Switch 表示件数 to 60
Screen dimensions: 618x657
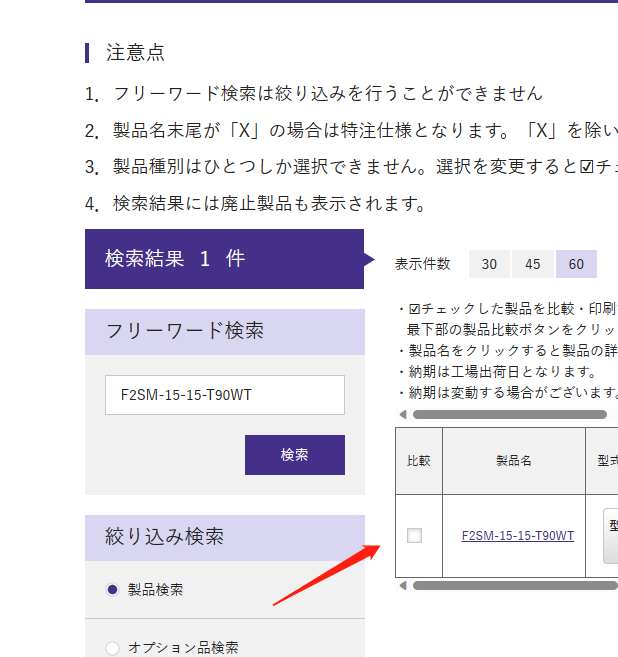point(576,264)
